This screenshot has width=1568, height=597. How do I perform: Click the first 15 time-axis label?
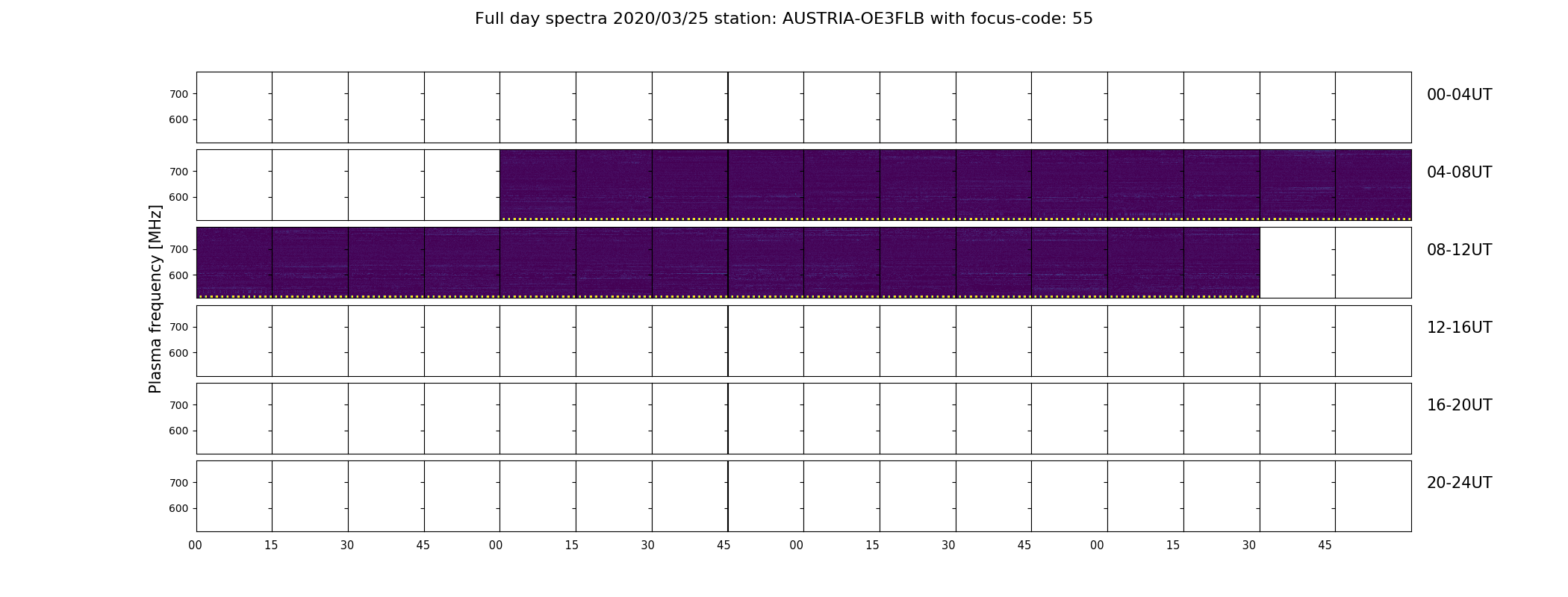pyautogui.click(x=271, y=546)
